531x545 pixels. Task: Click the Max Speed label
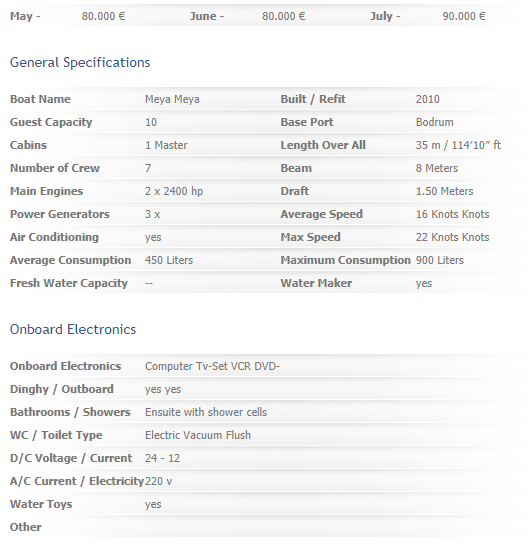[310, 237]
